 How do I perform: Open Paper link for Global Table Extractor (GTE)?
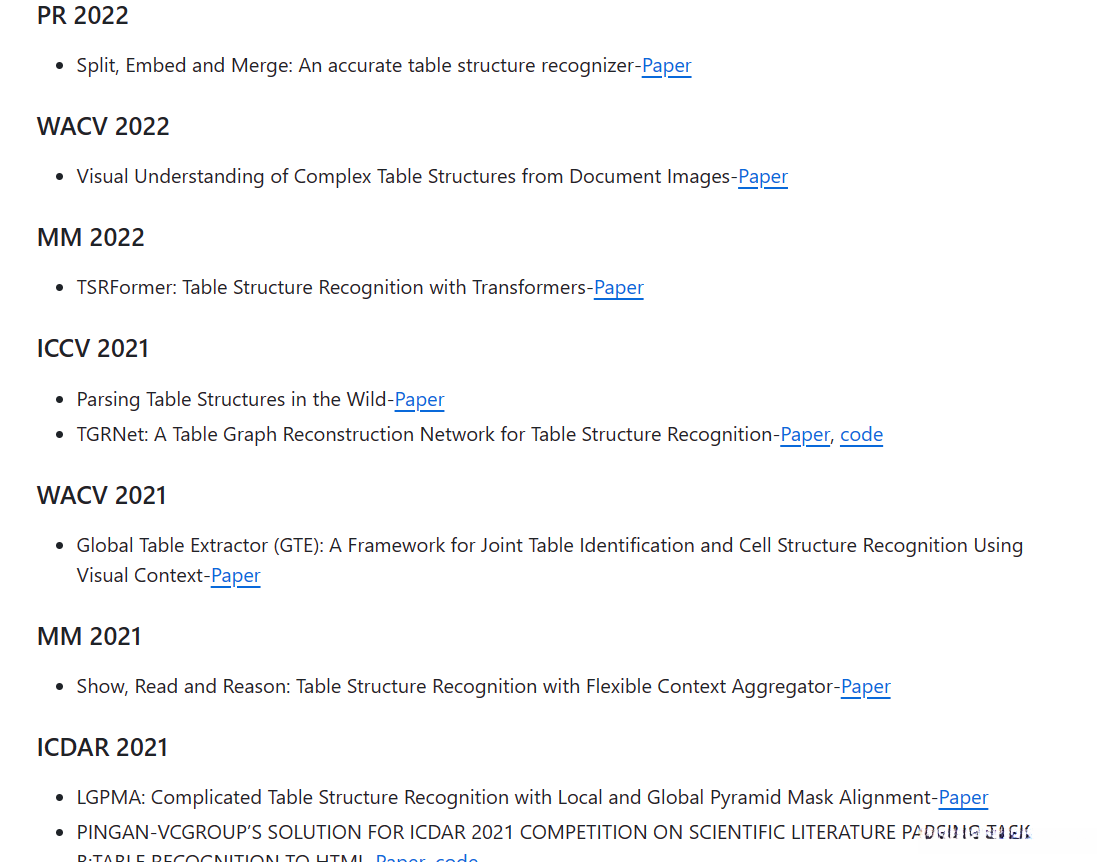(235, 576)
